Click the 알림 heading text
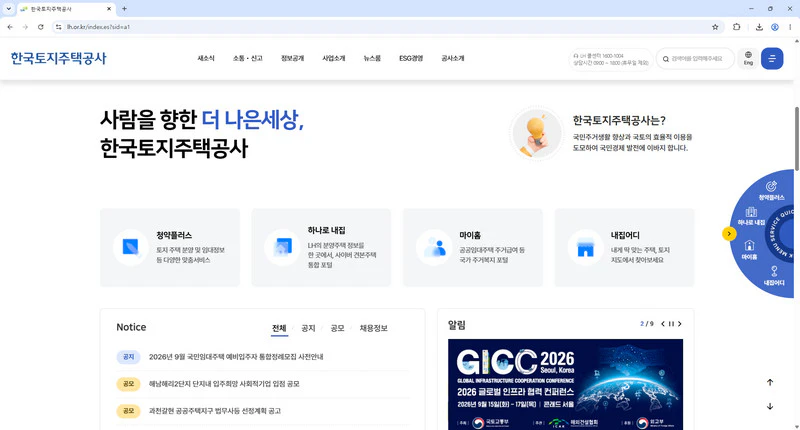This screenshot has width=800, height=430. click(457, 325)
